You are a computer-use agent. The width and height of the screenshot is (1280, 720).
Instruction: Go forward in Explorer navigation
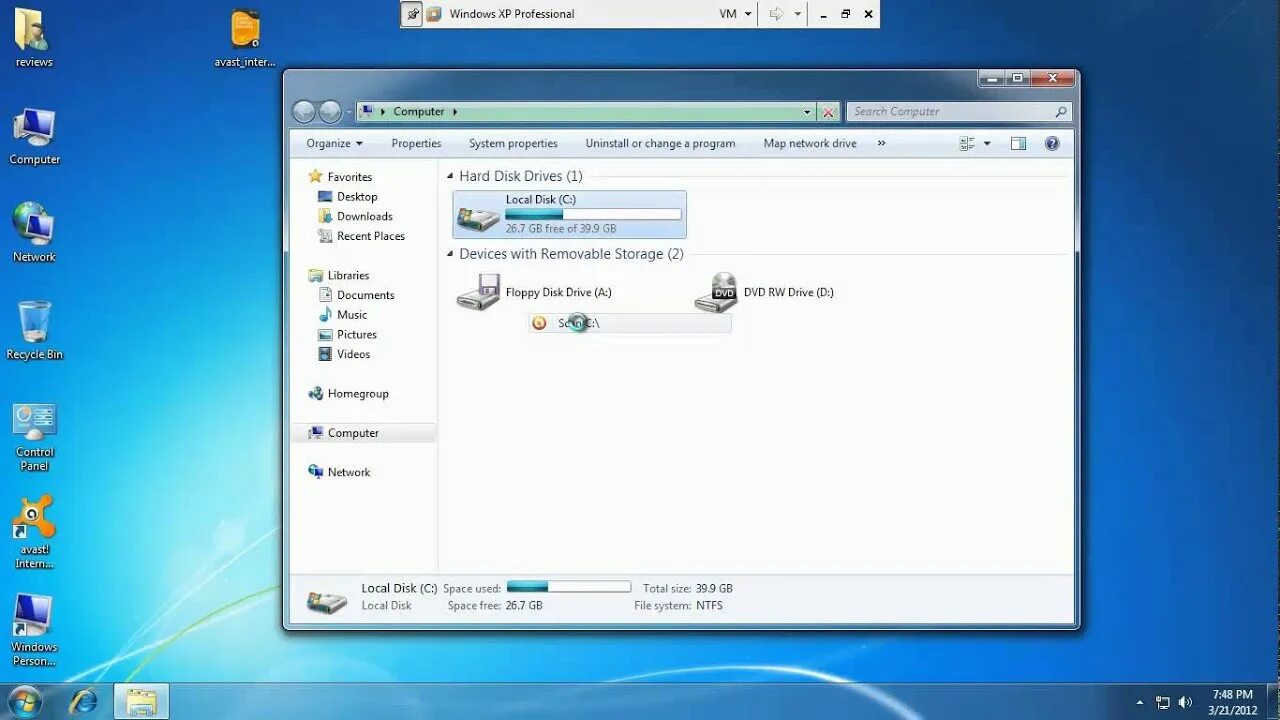330,112
